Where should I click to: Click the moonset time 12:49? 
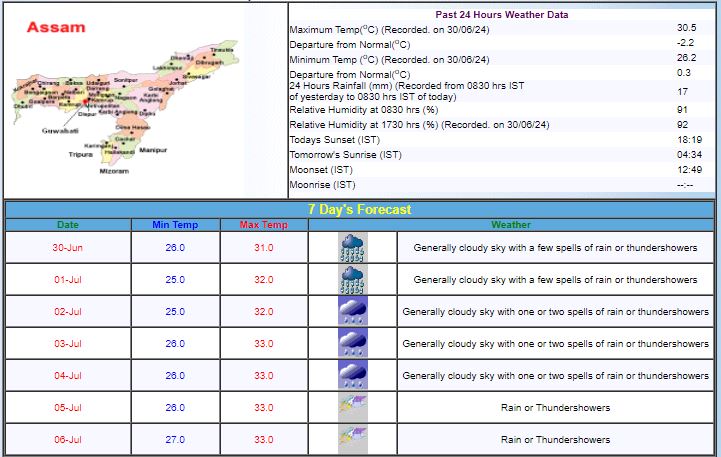(x=689, y=170)
